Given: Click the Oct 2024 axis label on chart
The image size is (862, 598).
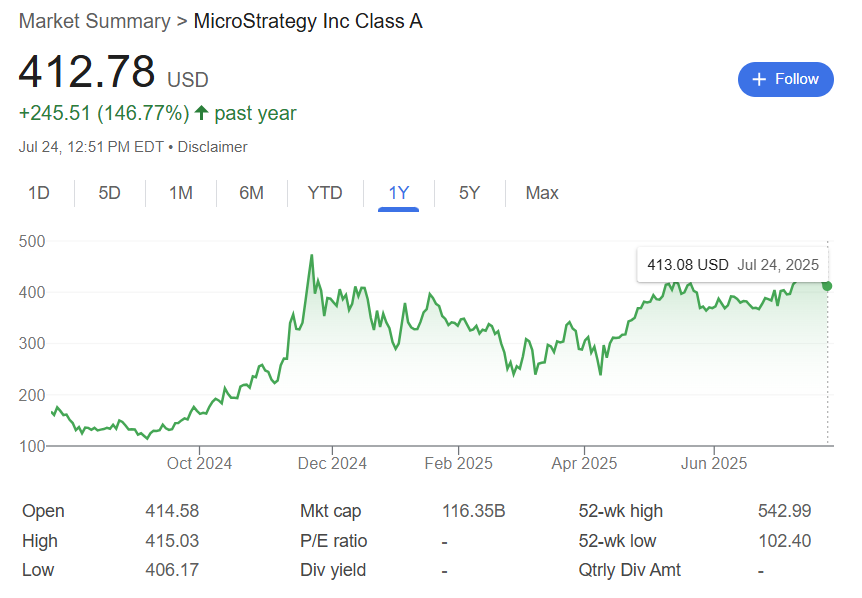Looking at the screenshot, I should (x=198, y=463).
